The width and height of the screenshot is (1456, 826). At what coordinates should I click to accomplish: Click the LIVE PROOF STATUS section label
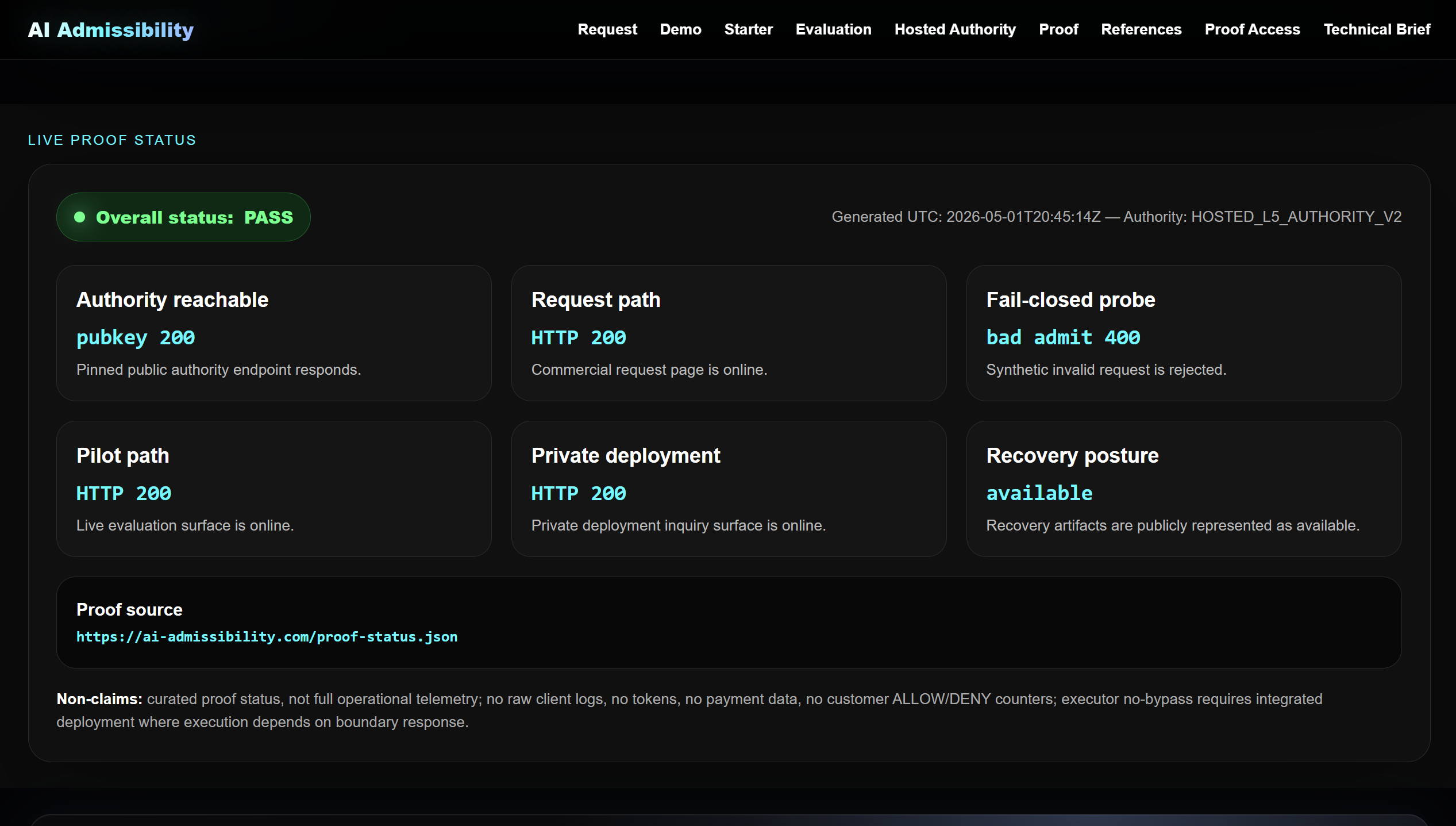112,140
